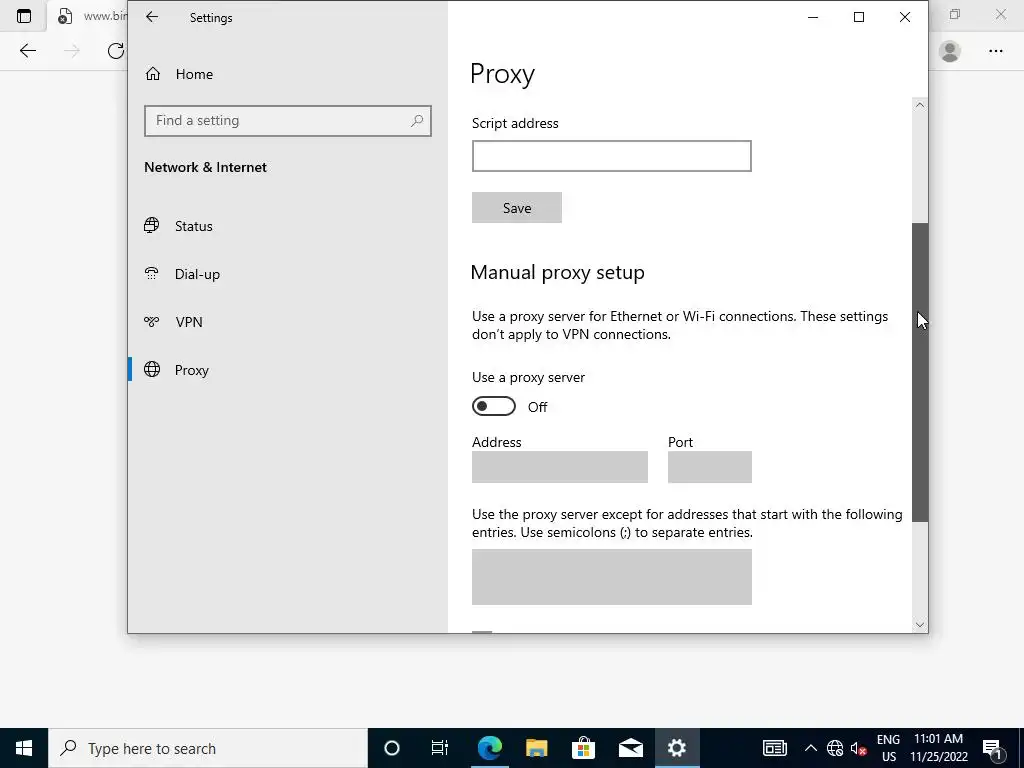Open Microsoft Edge from the taskbar
This screenshot has width=1024, height=768.
[489, 748]
